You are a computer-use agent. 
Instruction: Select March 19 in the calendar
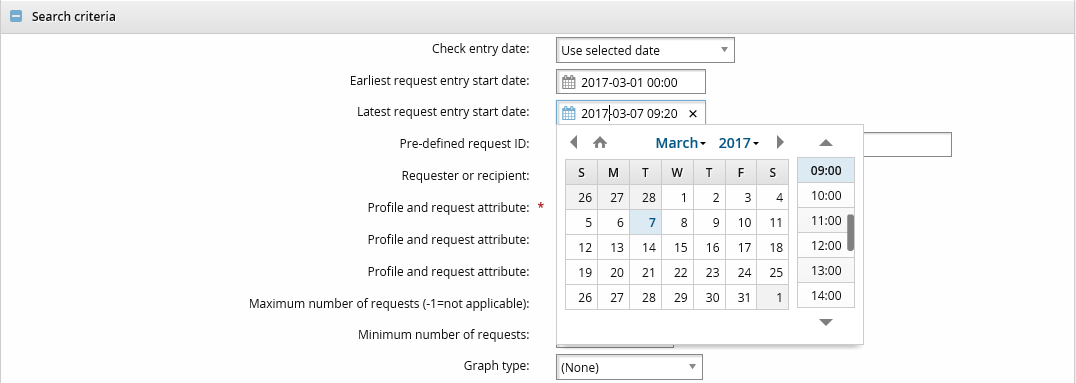pyautogui.click(x=582, y=272)
